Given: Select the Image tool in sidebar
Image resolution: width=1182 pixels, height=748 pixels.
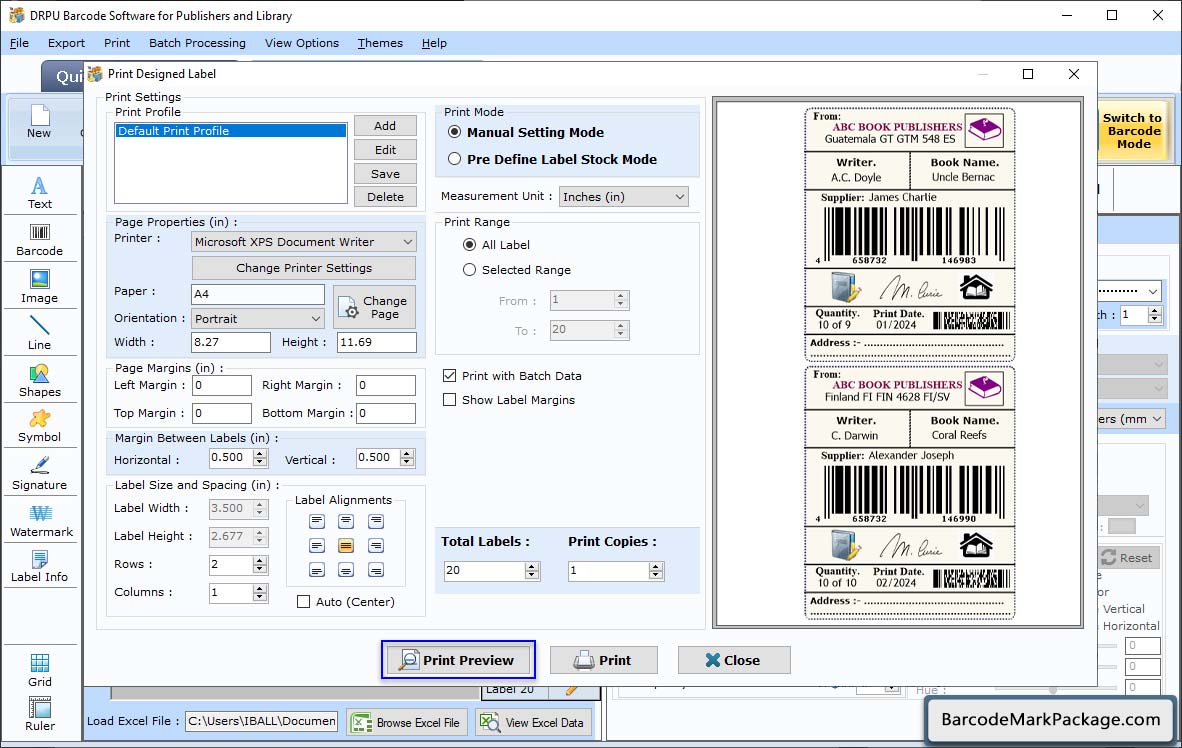Looking at the screenshot, I should click(x=39, y=287).
